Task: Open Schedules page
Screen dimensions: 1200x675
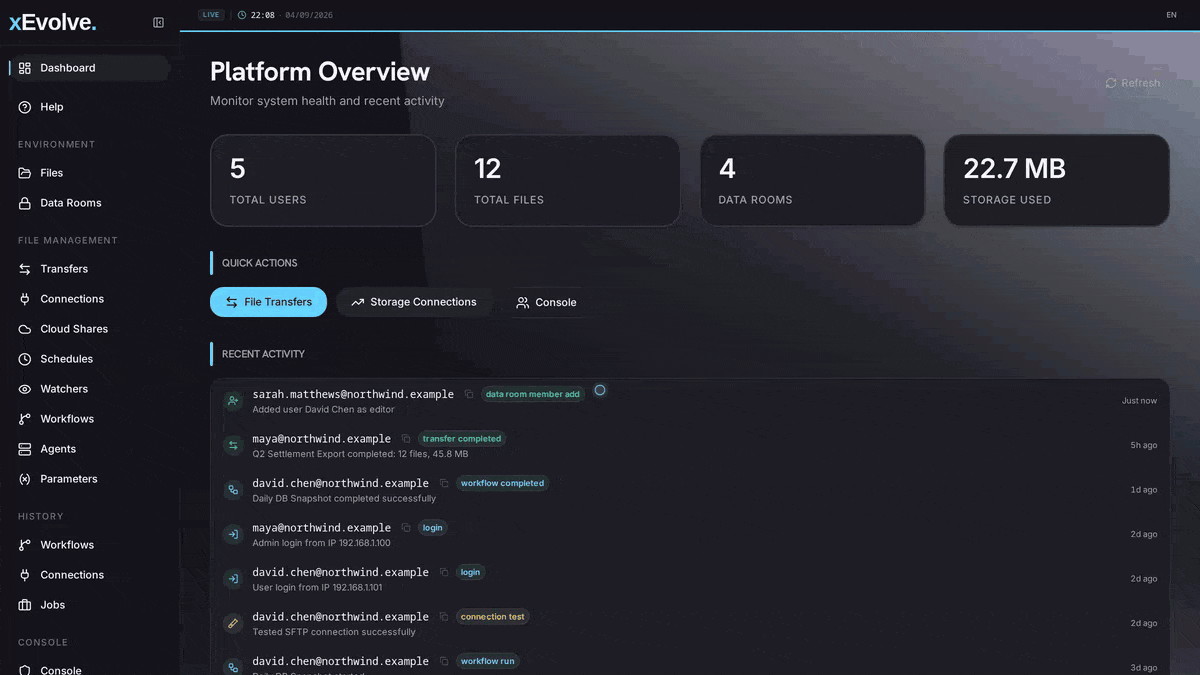Action: point(89,359)
